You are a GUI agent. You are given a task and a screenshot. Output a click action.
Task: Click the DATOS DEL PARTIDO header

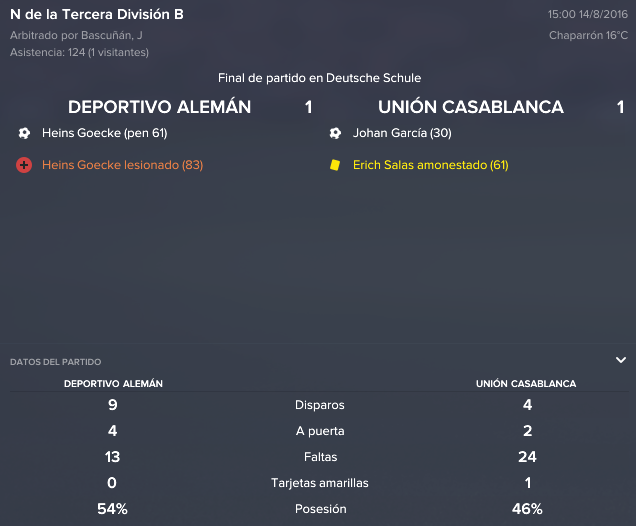click(x=56, y=362)
